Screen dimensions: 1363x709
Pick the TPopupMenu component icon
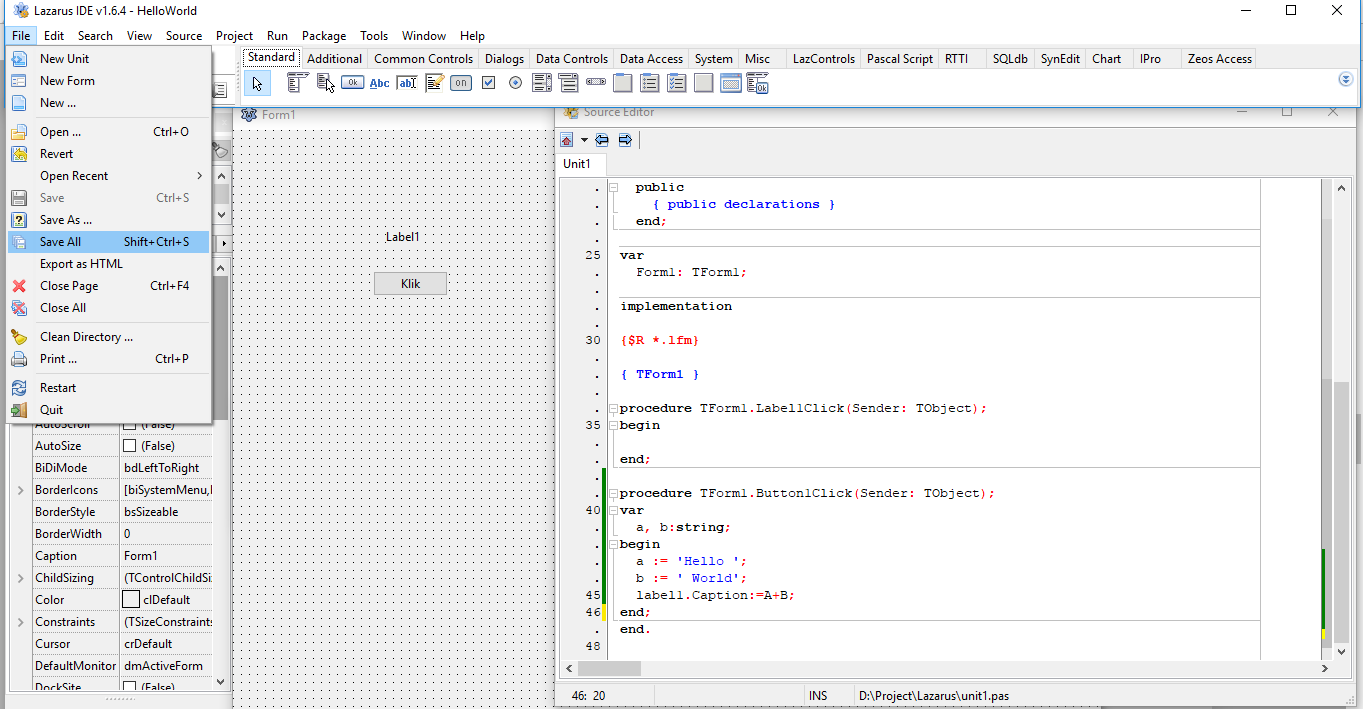pyautogui.click(x=325, y=83)
